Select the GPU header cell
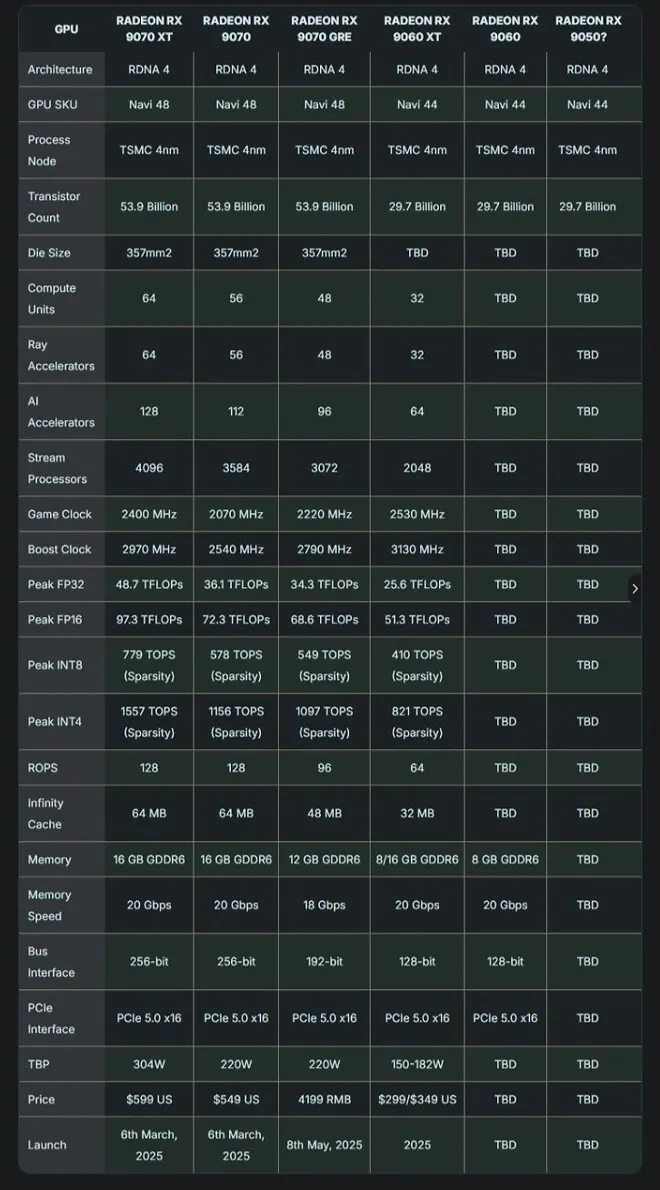Image resolution: width=660 pixels, height=1190 pixels. click(x=66, y=29)
